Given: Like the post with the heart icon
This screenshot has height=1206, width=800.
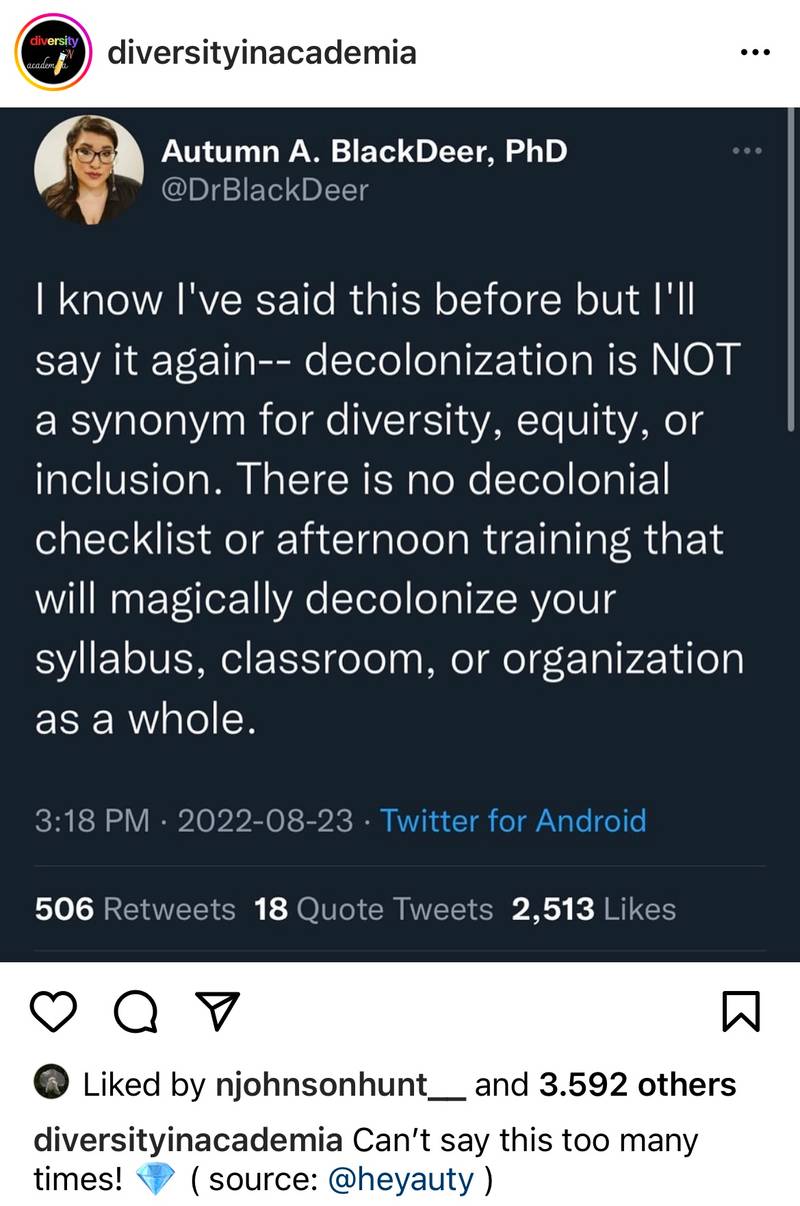Looking at the screenshot, I should (x=58, y=1012).
